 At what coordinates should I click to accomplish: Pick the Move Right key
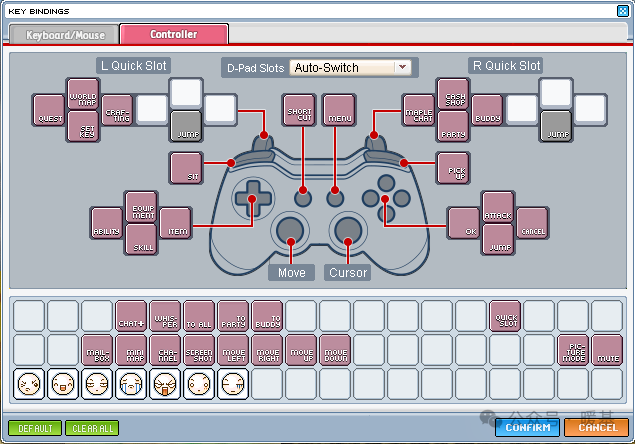(267, 350)
